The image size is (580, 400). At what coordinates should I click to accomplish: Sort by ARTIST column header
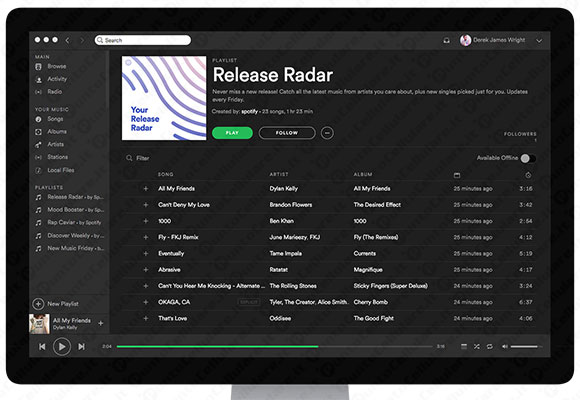[x=279, y=174]
